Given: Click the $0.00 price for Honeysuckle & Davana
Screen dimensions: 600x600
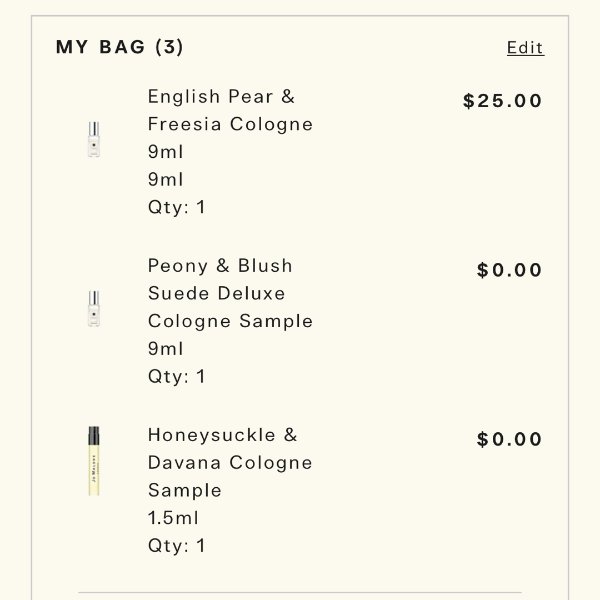Looking at the screenshot, I should coord(509,439).
